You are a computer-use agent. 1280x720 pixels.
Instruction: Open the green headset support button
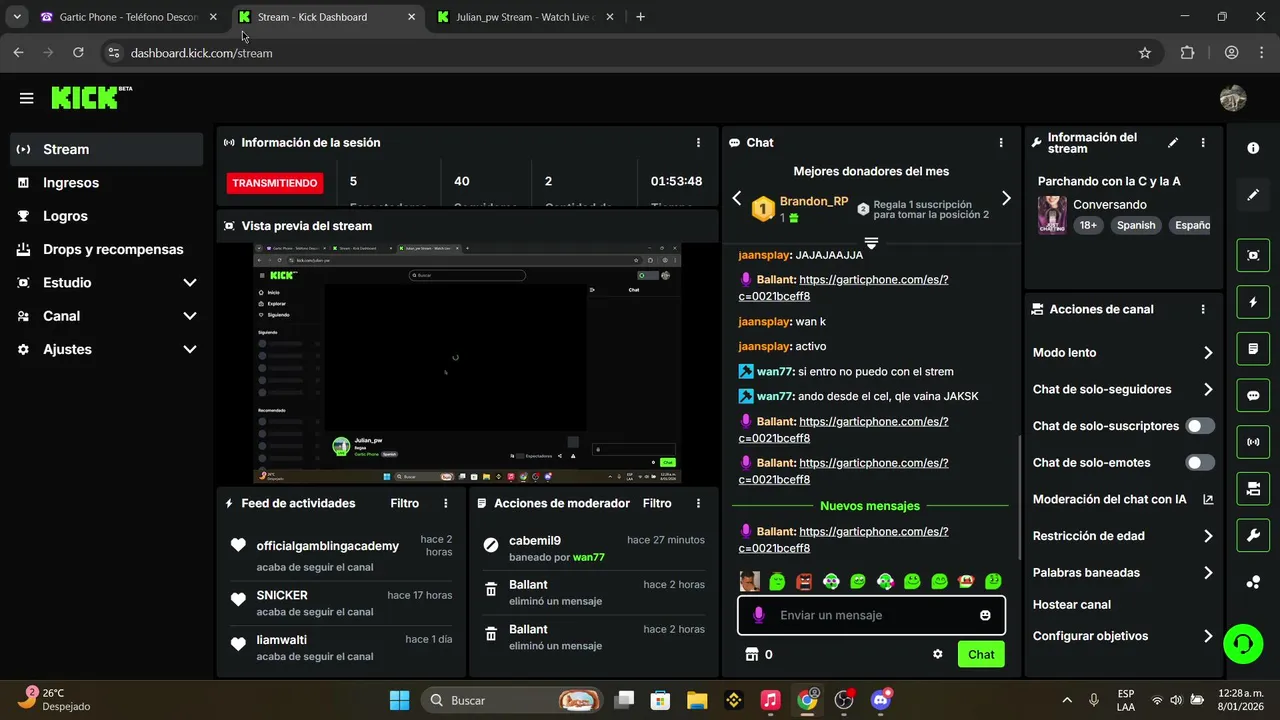1243,643
